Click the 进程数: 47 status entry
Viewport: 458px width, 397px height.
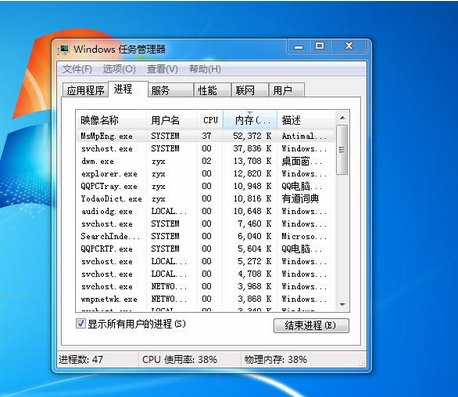click(x=81, y=360)
